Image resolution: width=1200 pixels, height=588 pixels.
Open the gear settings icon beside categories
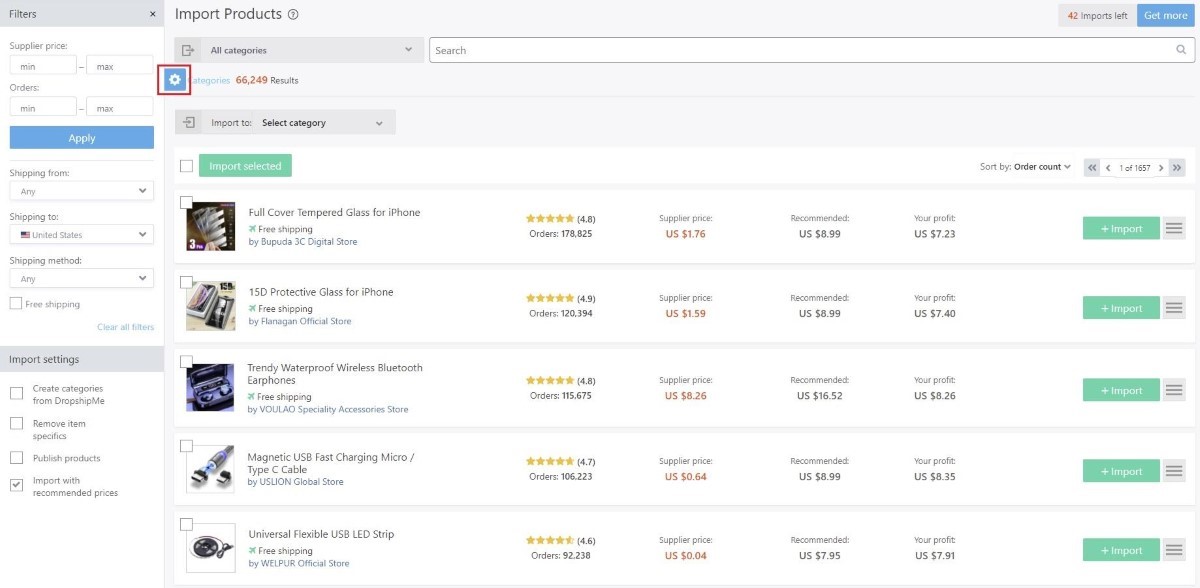[175, 80]
